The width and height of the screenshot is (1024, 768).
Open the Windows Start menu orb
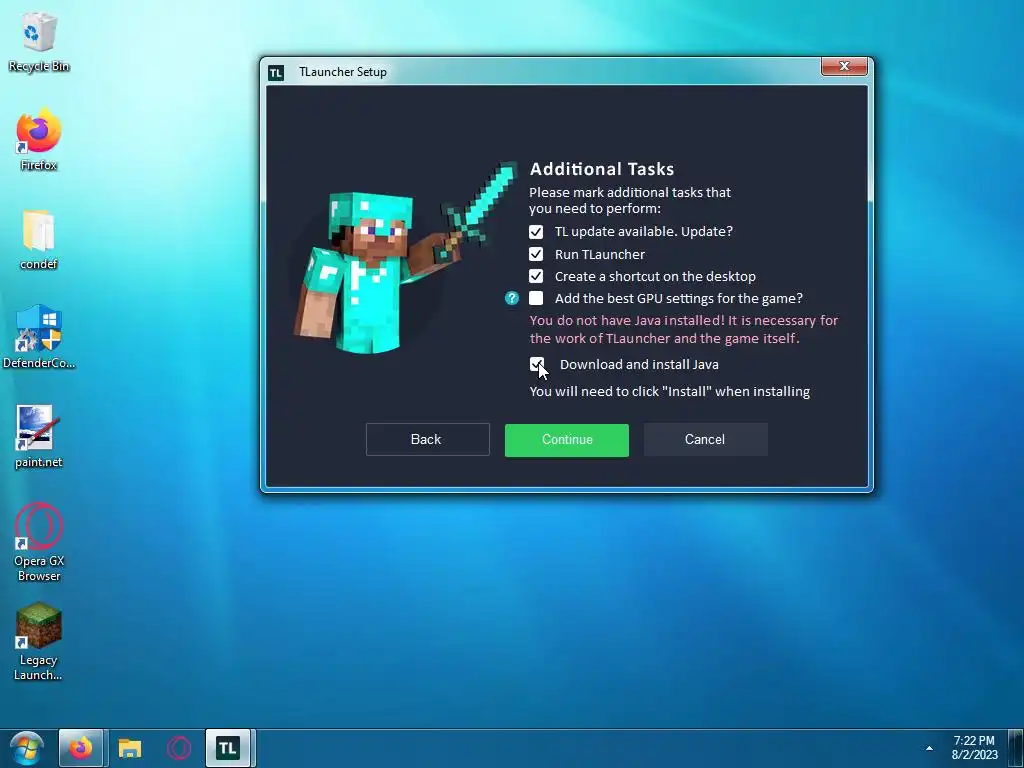point(27,748)
